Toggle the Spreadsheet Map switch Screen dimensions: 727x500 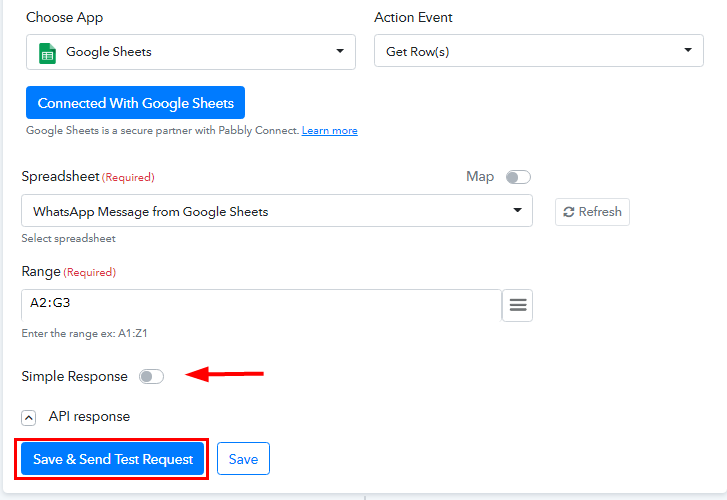point(518,177)
